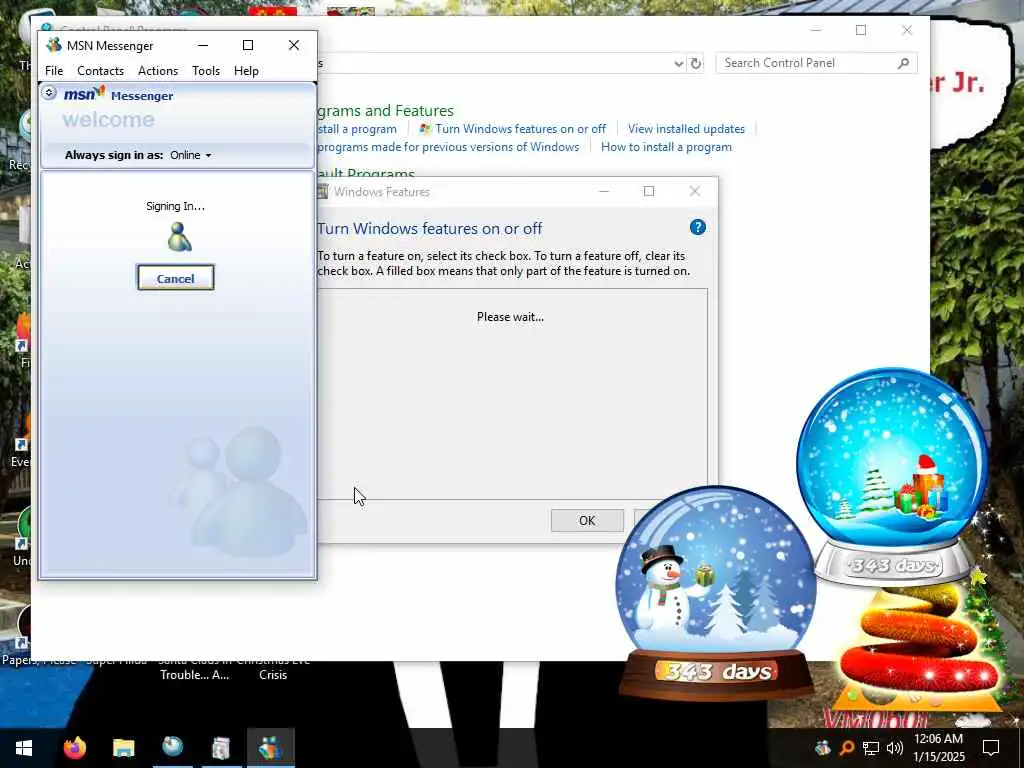Click the collapse chevron beside the MSN logo
The height and width of the screenshot is (768, 1024).
(49, 93)
